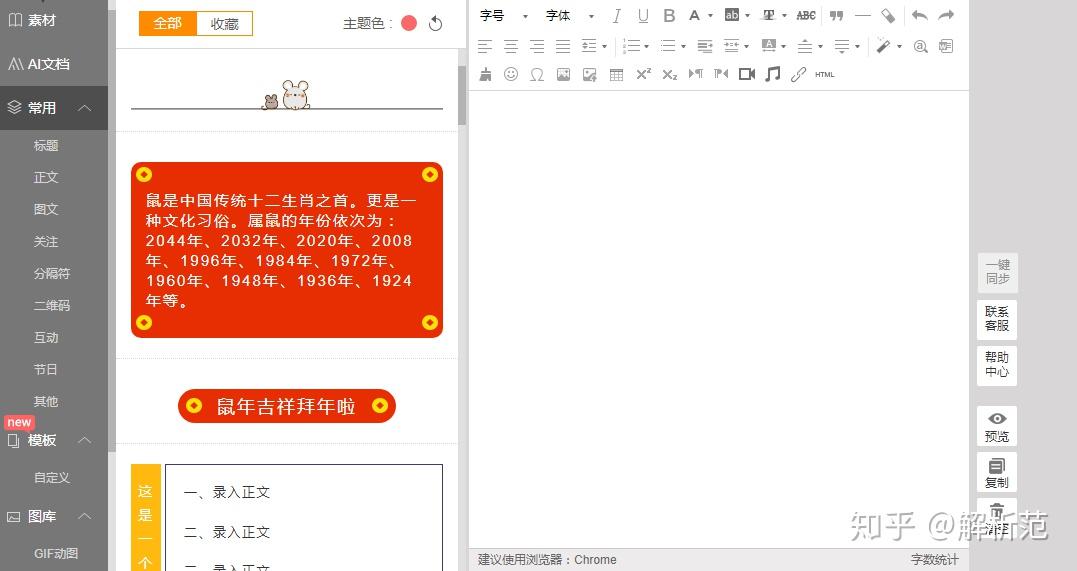Open the unordered list dropdown
Viewport: 1077px width, 571px height.
tap(683, 46)
